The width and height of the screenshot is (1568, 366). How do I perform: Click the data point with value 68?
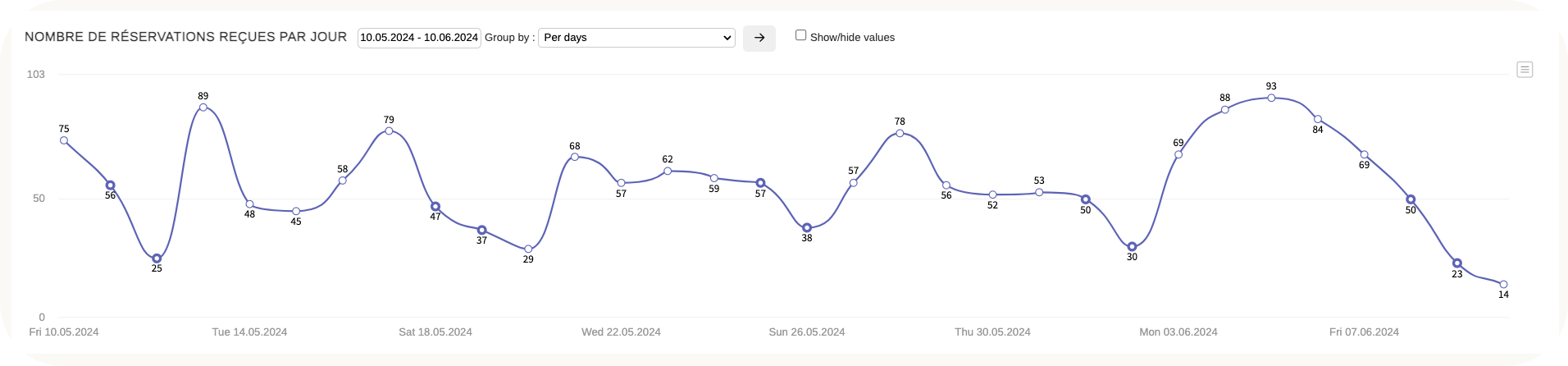(x=575, y=157)
